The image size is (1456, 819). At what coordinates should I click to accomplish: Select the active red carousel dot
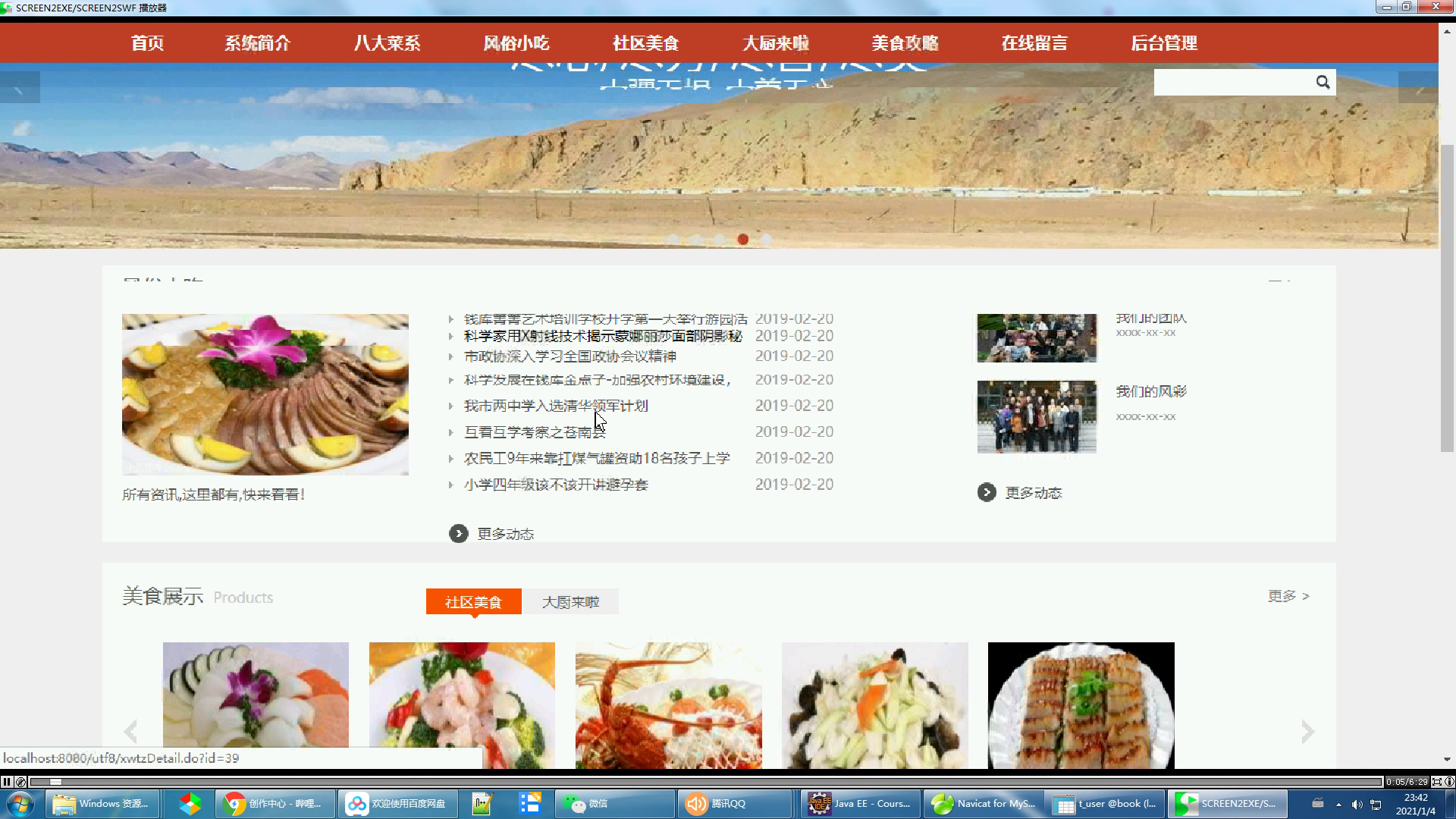coord(743,239)
